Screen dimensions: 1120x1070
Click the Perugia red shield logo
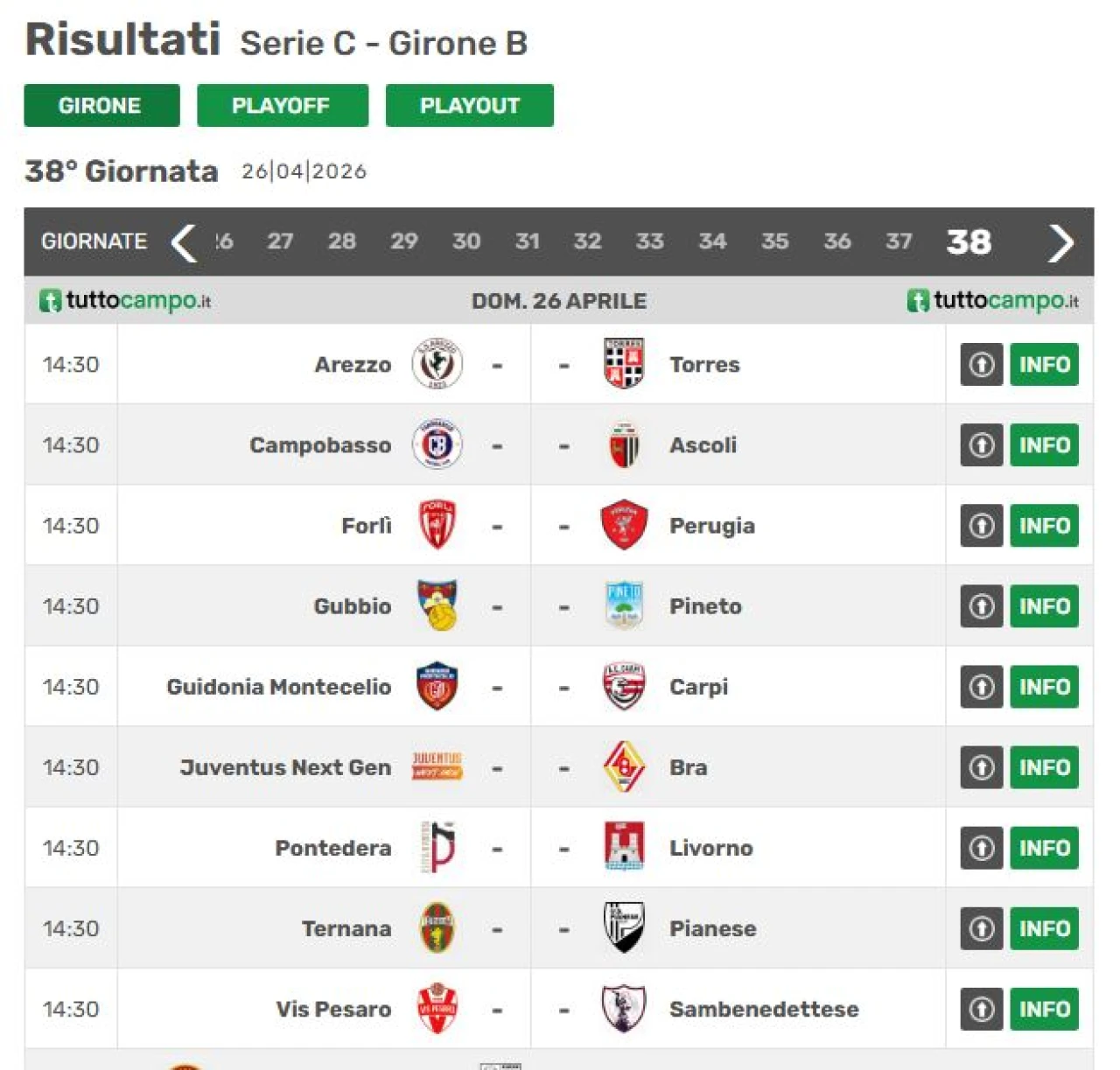623,525
